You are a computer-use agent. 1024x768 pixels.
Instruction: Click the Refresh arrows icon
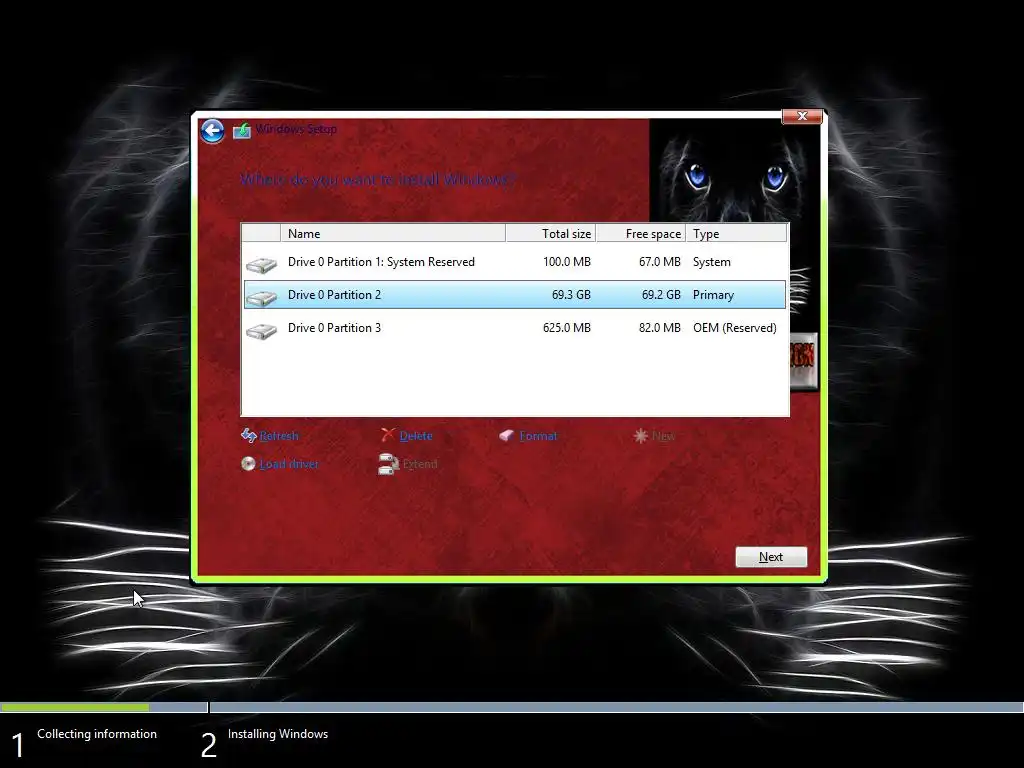(x=248, y=435)
